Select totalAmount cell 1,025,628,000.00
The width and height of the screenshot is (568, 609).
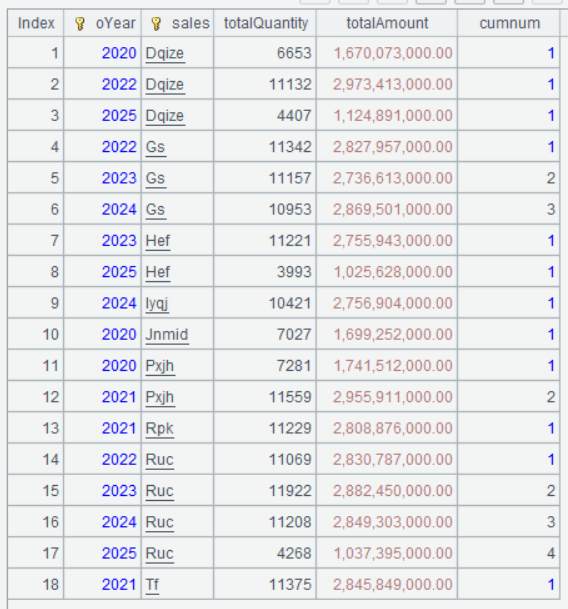[387, 272]
